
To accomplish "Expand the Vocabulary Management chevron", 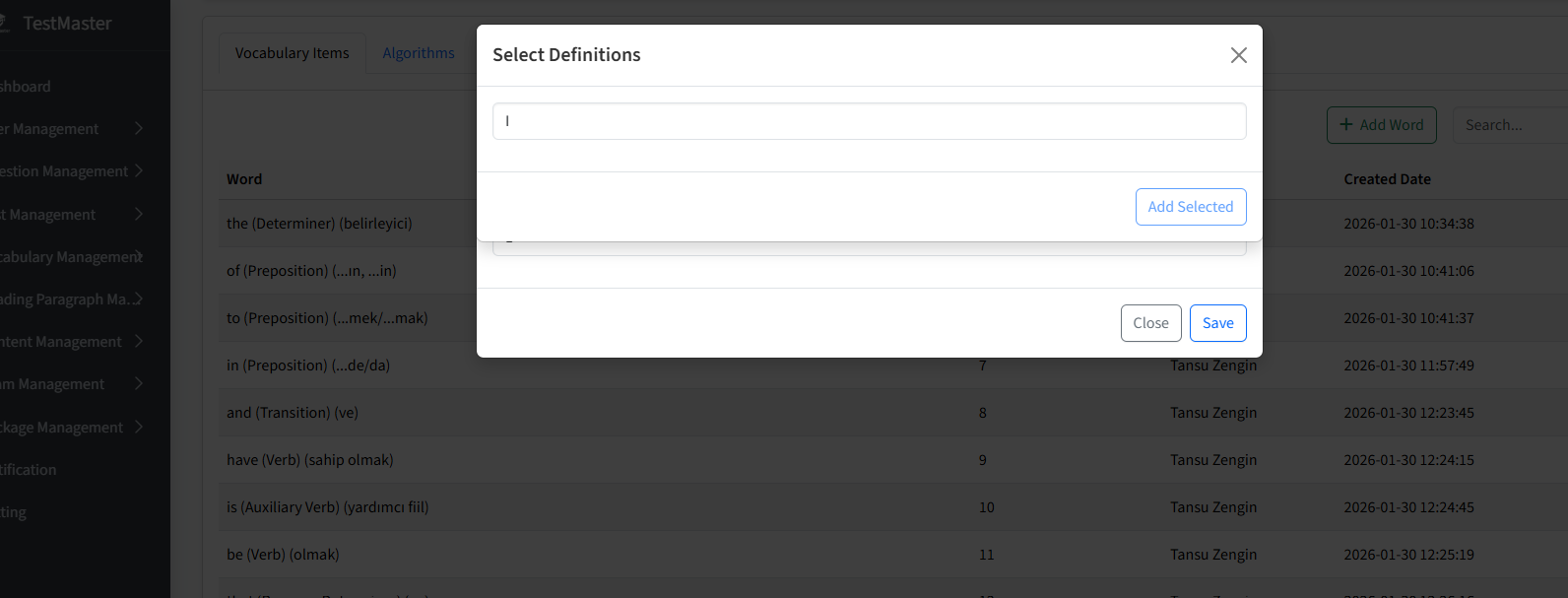I will click(x=139, y=256).
